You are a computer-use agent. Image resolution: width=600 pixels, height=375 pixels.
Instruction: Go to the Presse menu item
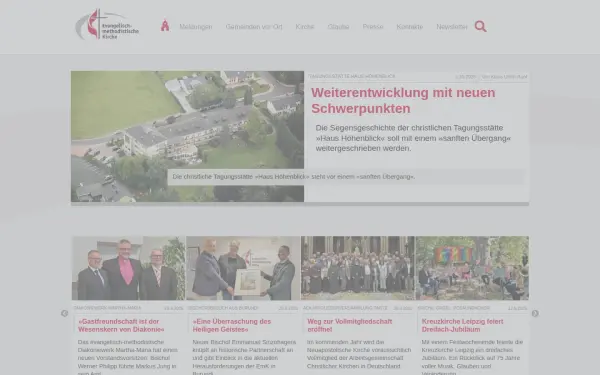click(373, 27)
